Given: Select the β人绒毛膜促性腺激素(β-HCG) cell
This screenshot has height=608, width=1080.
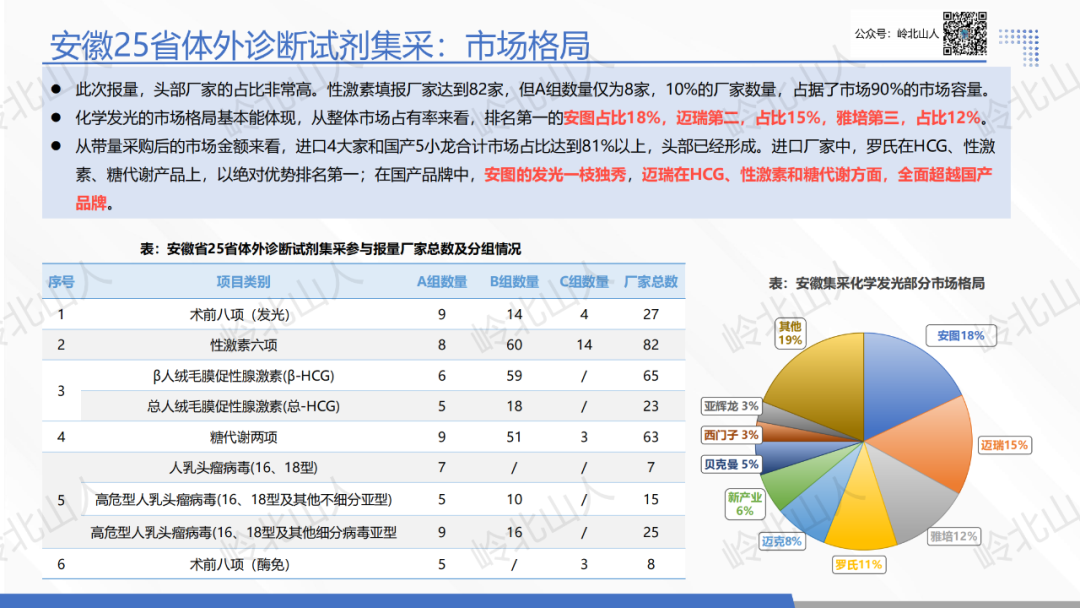Looking at the screenshot, I should click(x=243, y=376).
